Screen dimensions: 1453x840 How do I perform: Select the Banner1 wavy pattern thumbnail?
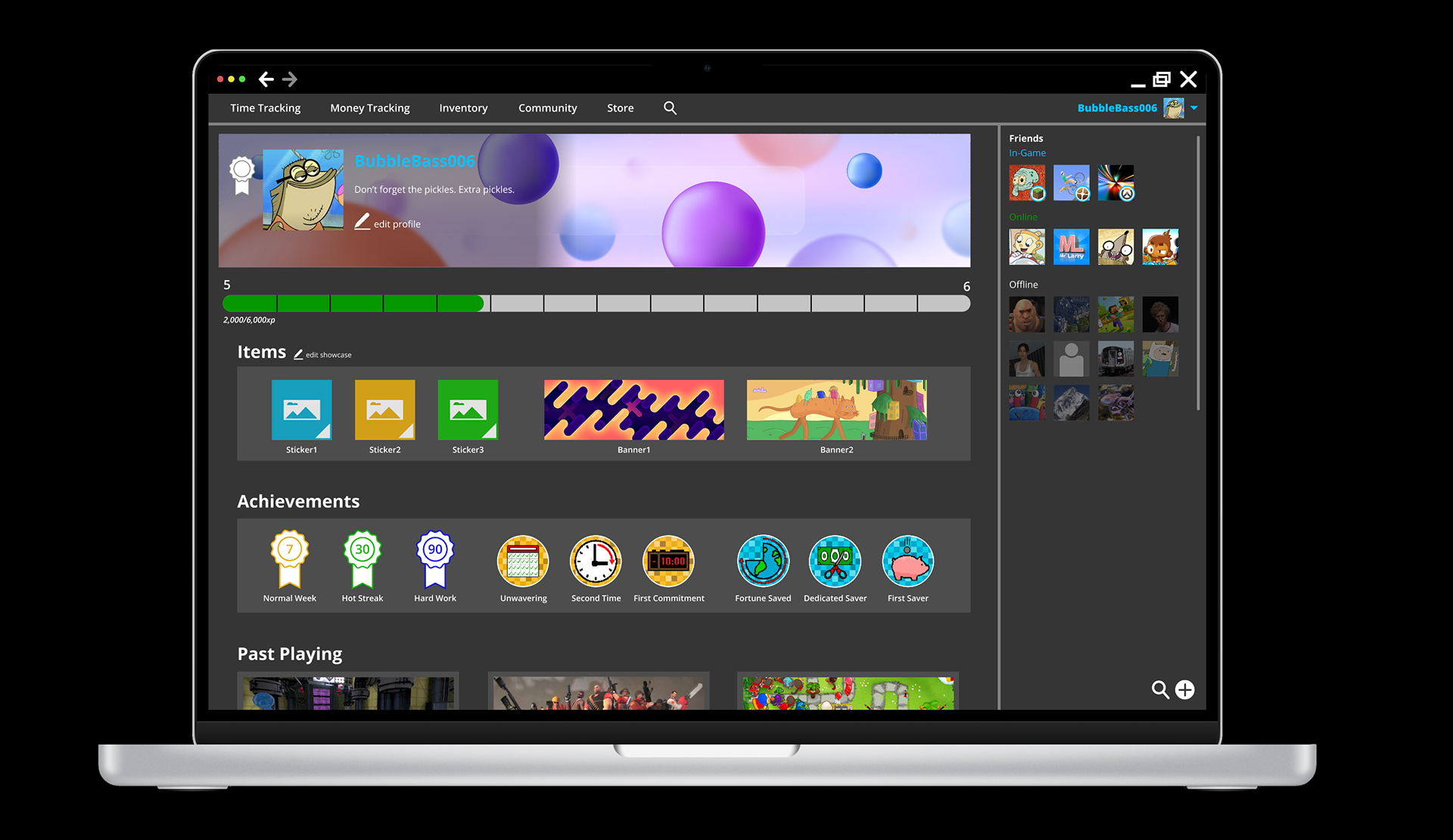tap(634, 410)
